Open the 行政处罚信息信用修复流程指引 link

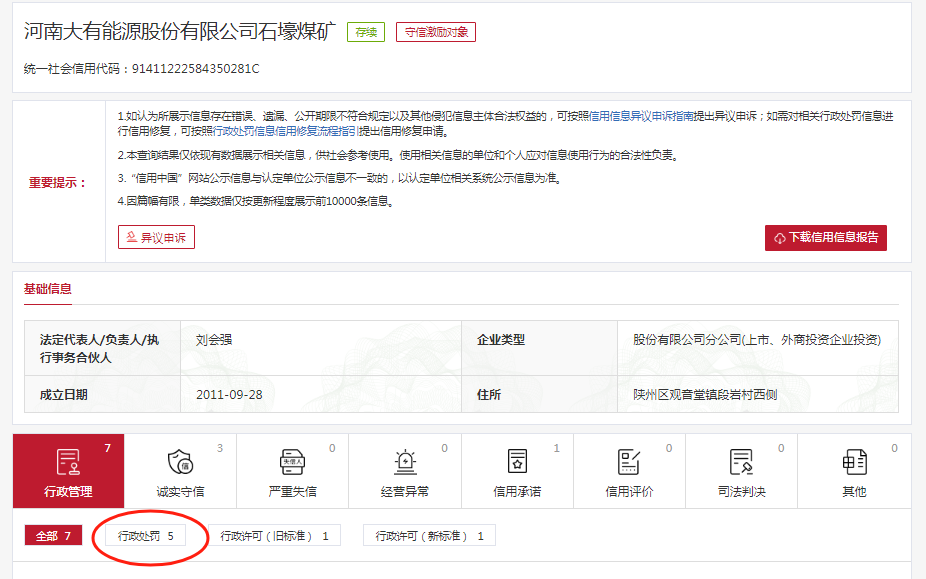coord(286,132)
